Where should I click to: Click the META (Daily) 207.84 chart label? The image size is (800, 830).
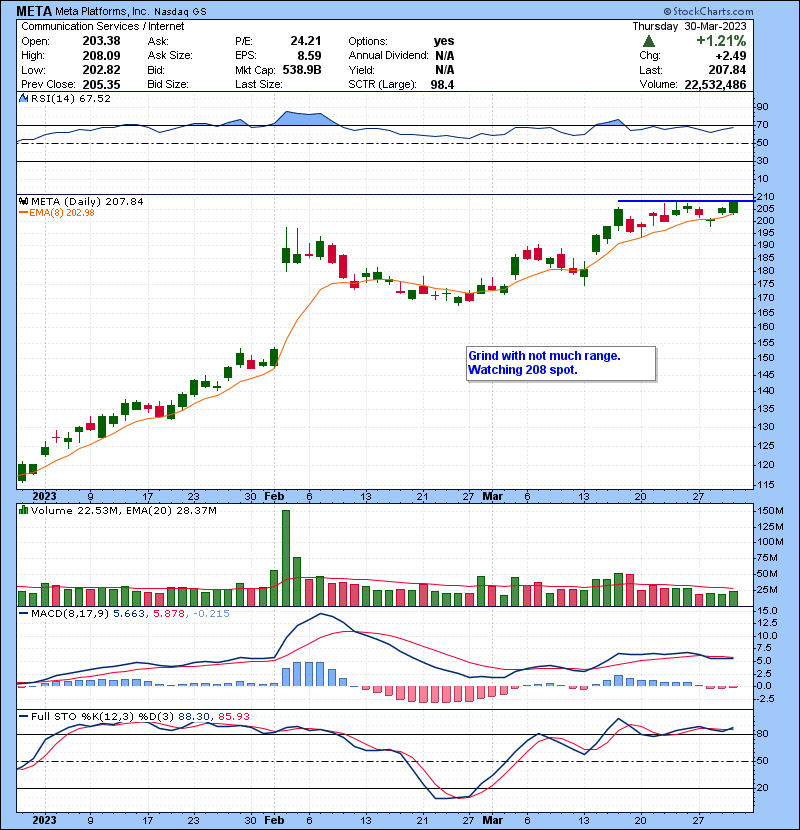pos(87,202)
